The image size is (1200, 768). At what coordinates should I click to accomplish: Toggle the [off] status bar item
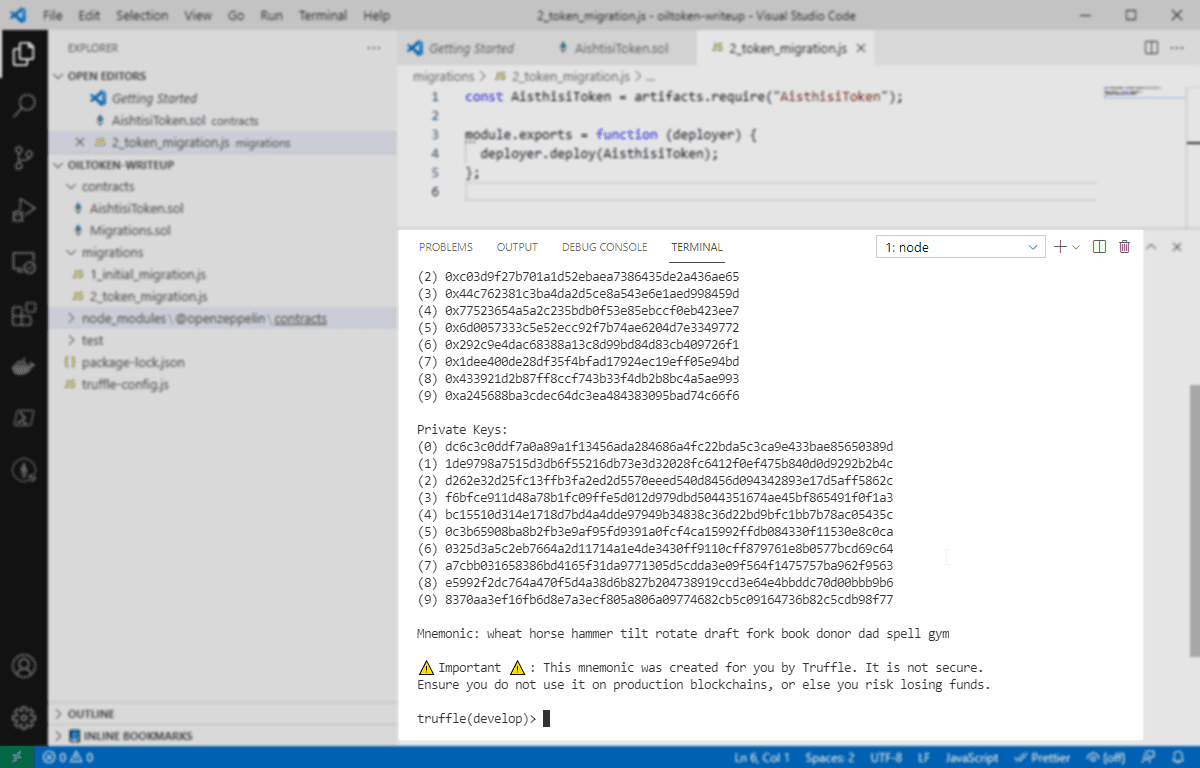pyautogui.click(x=1108, y=758)
